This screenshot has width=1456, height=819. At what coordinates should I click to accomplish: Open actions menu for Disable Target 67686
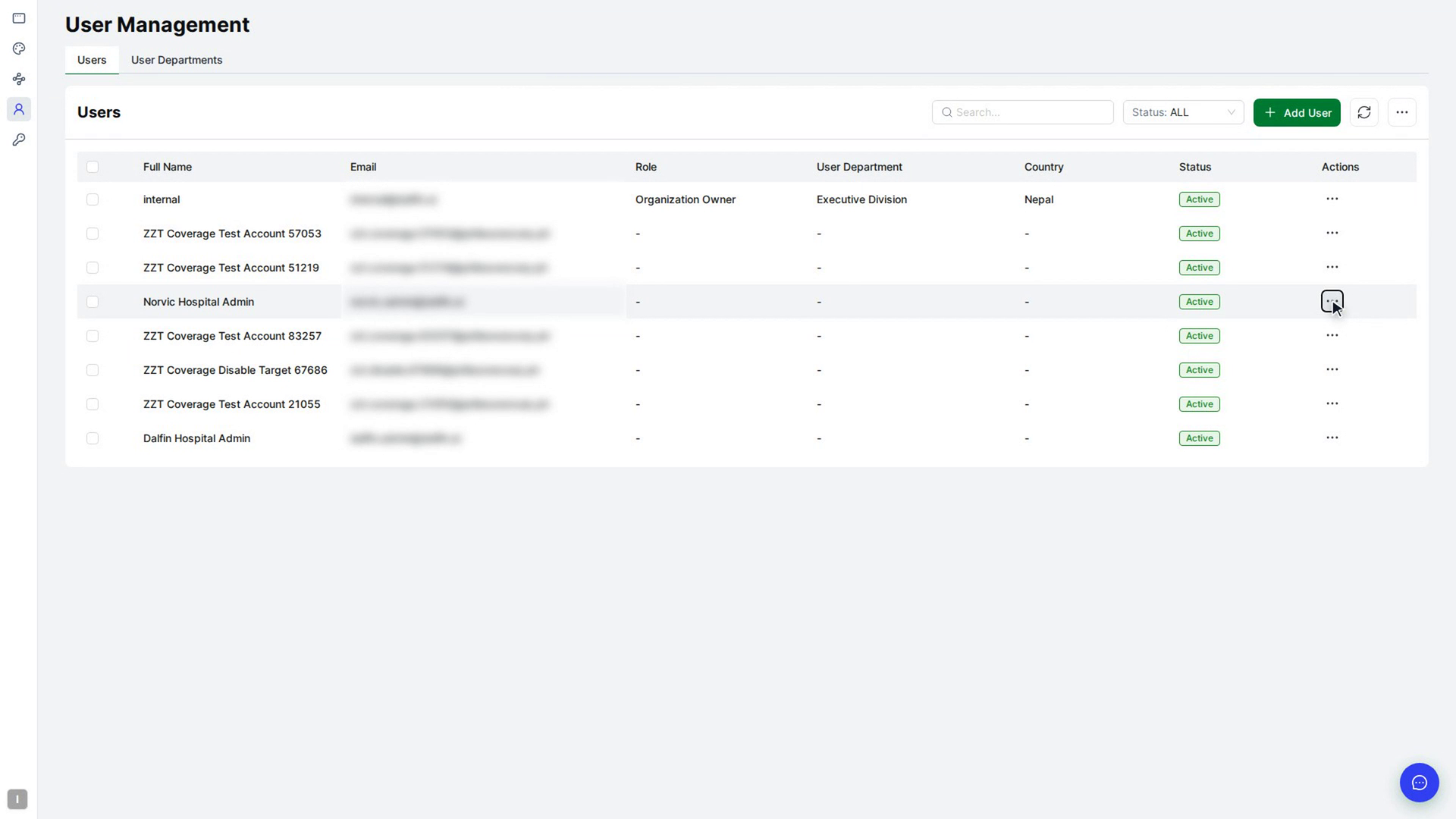pyautogui.click(x=1332, y=369)
